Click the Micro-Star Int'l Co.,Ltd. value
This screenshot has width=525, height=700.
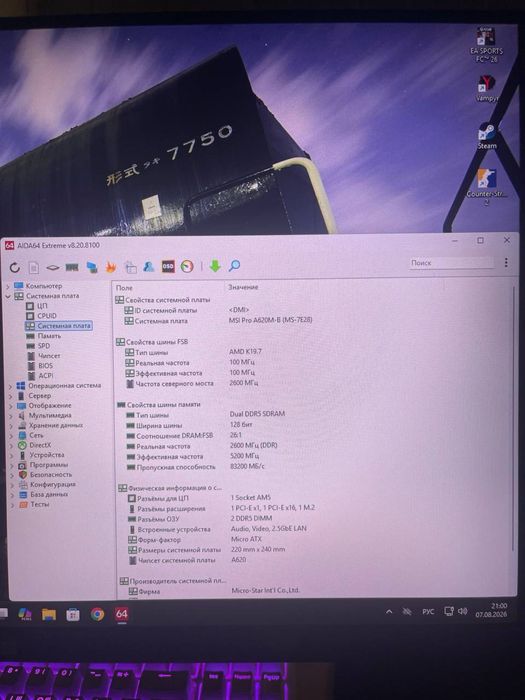266,591
